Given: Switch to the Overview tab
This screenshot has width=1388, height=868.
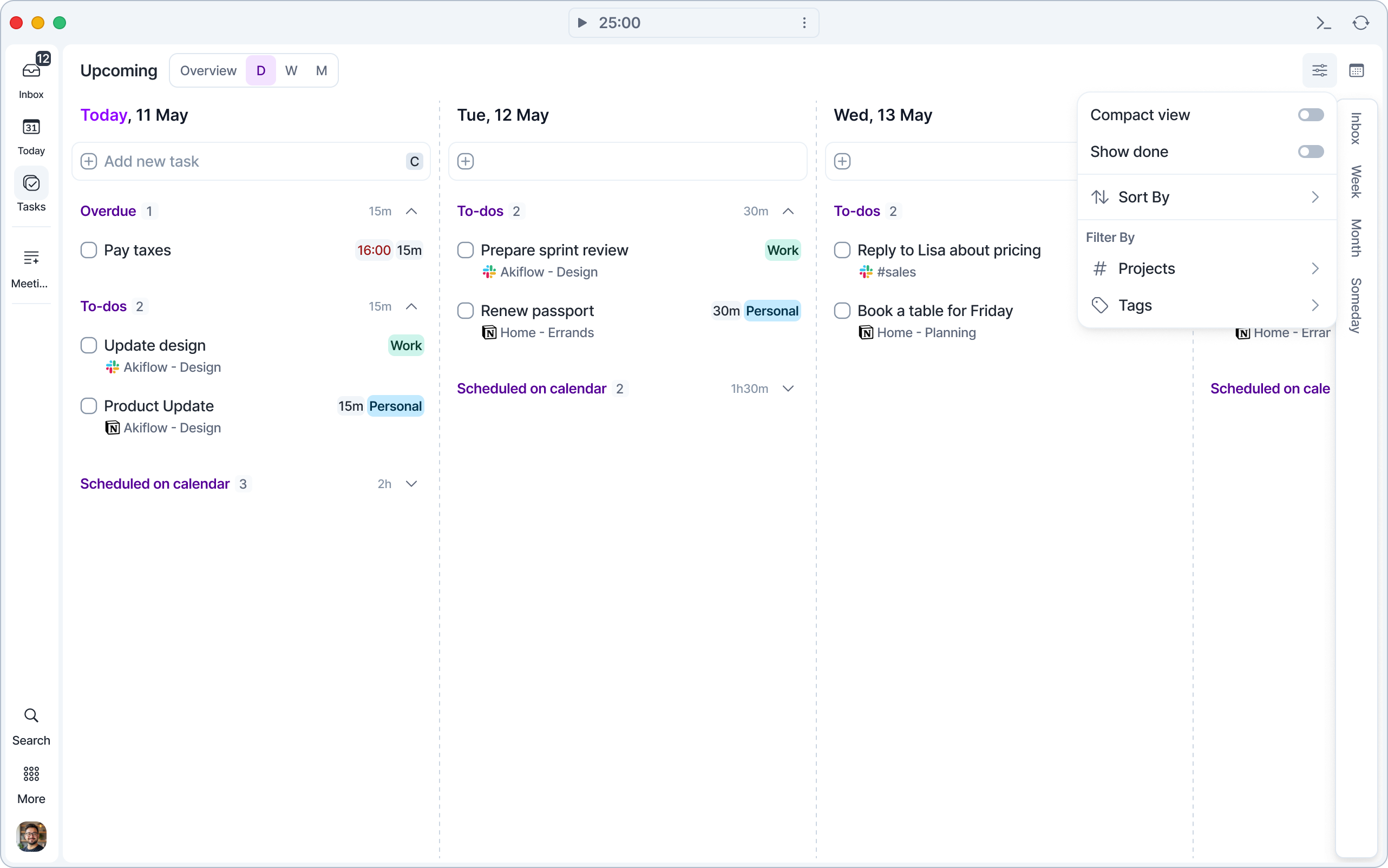Looking at the screenshot, I should click(x=208, y=70).
